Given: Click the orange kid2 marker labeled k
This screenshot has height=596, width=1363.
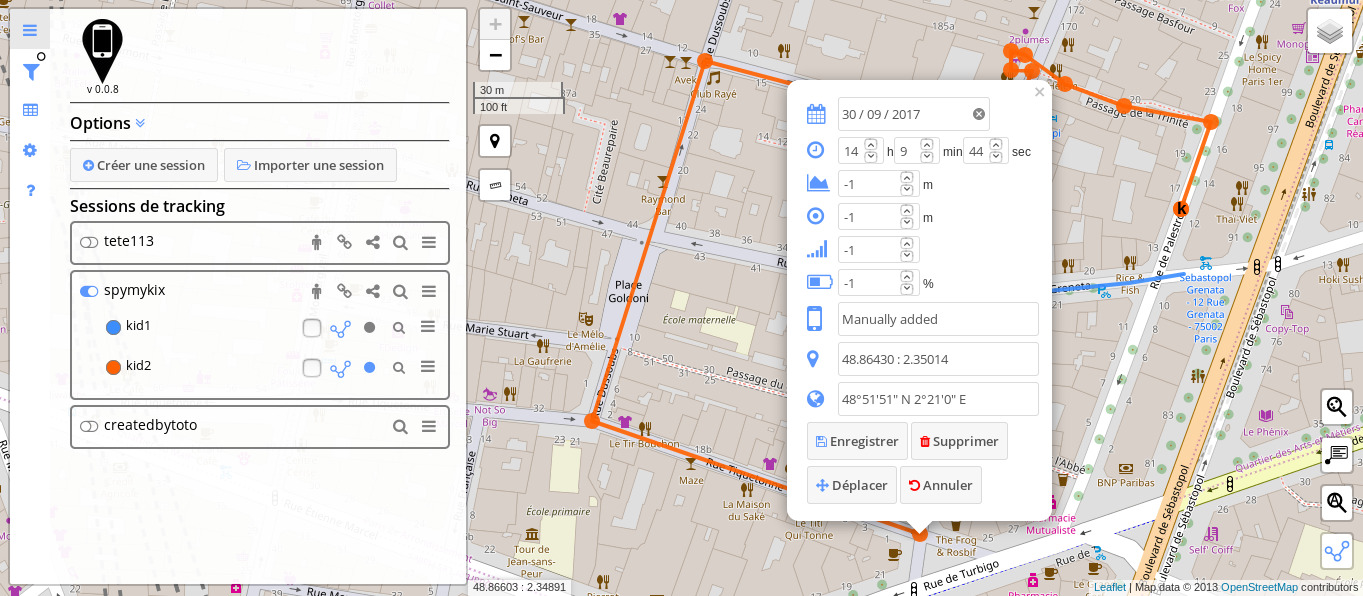Looking at the screenshot, I should [1181, 208].
